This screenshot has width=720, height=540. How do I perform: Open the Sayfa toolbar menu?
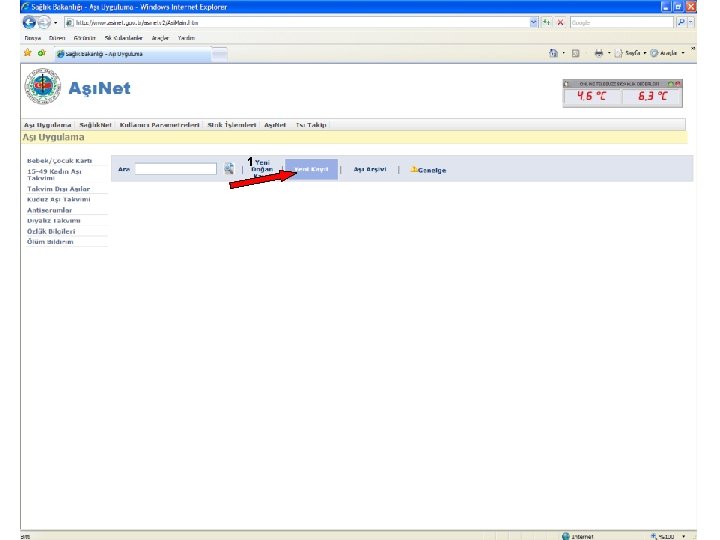pos(630,53)
